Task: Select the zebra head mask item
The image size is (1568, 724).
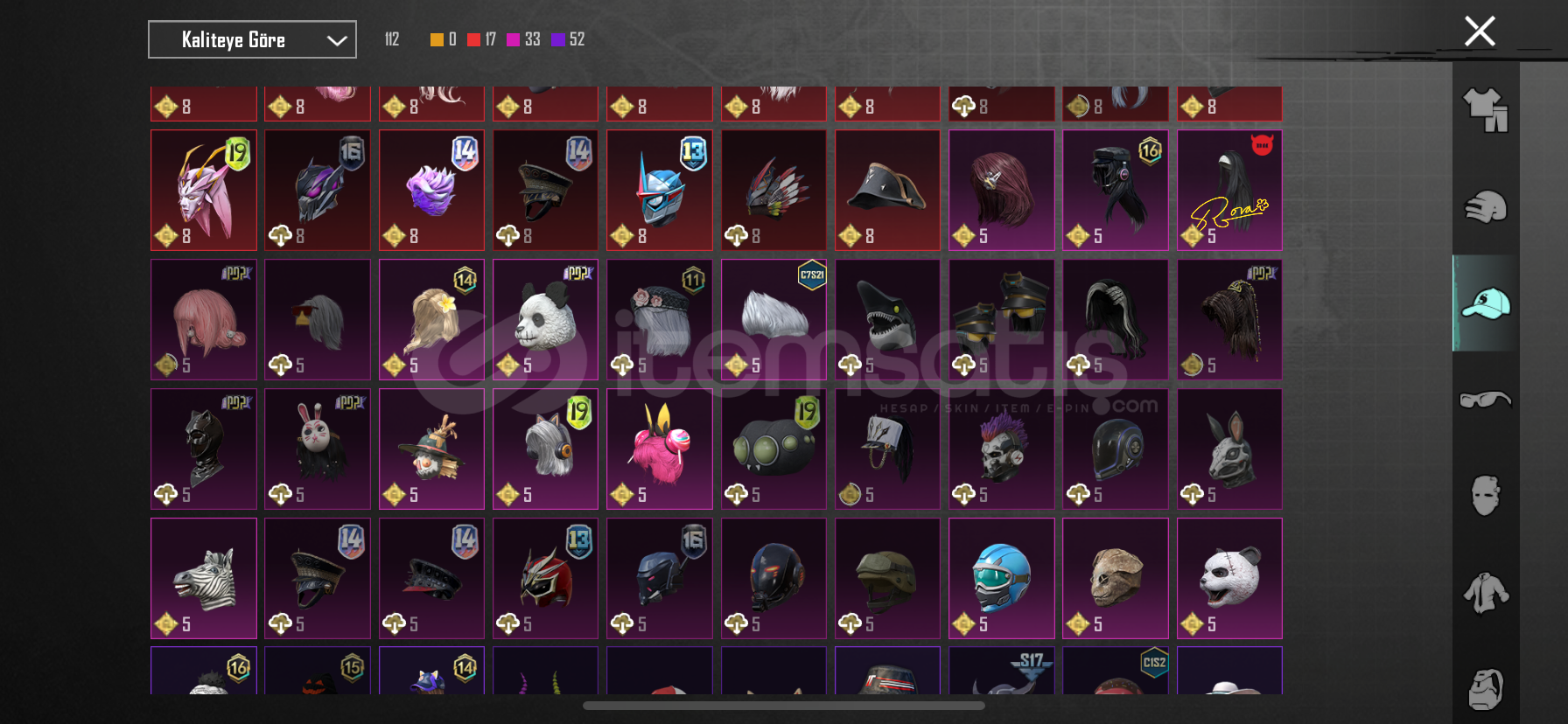Action: pyautogui.click(x=204, y=579)
